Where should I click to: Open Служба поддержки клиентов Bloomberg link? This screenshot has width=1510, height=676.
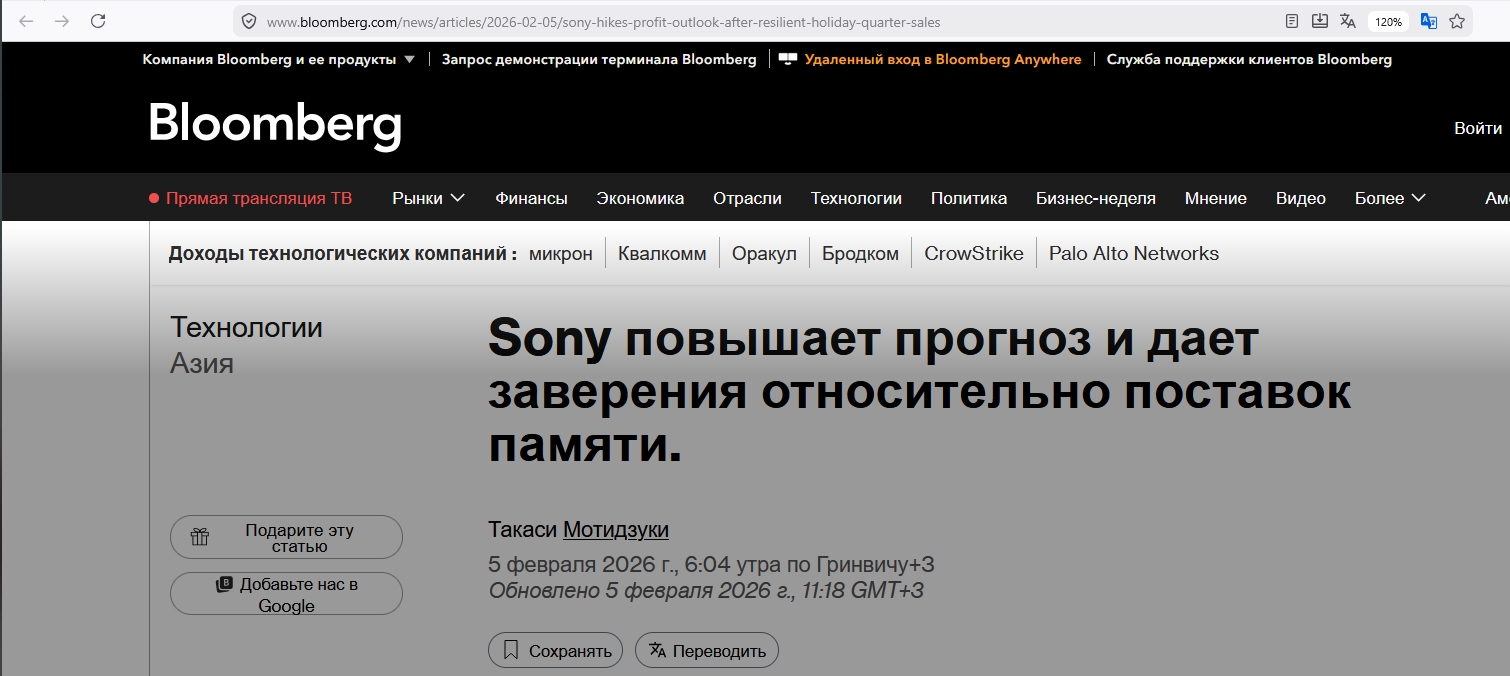click(x=1249, y=59)
